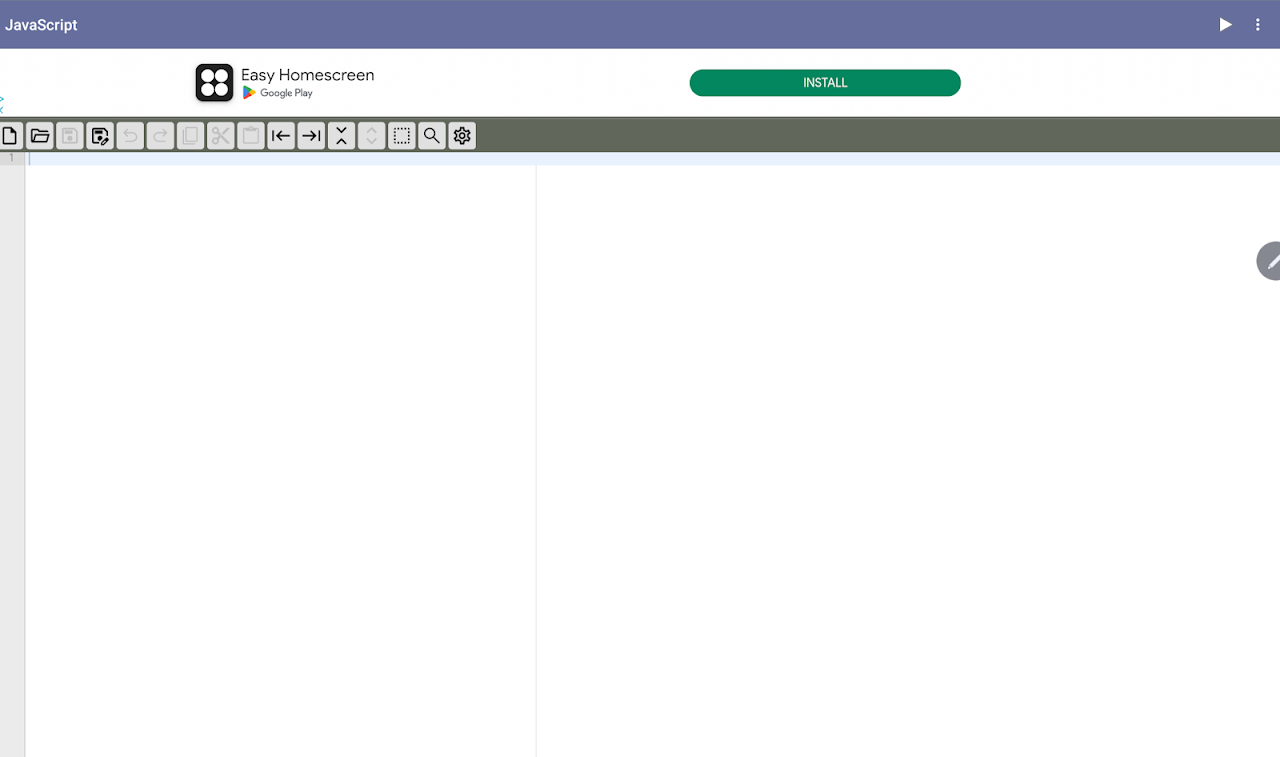This screenshot has height=757, width=1280.
Task: Paste code from the clipboard
Action: pyautogui.click(x=250, y=135)
